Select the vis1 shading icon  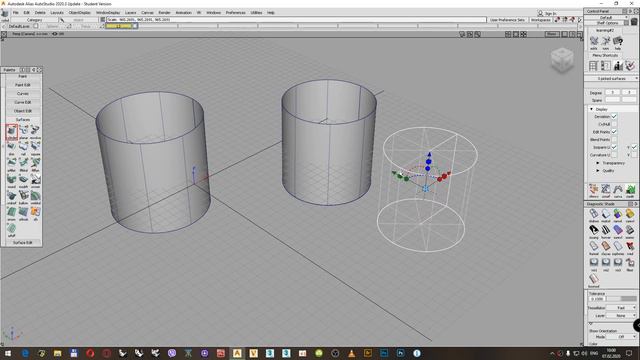[x=593, y=263]
